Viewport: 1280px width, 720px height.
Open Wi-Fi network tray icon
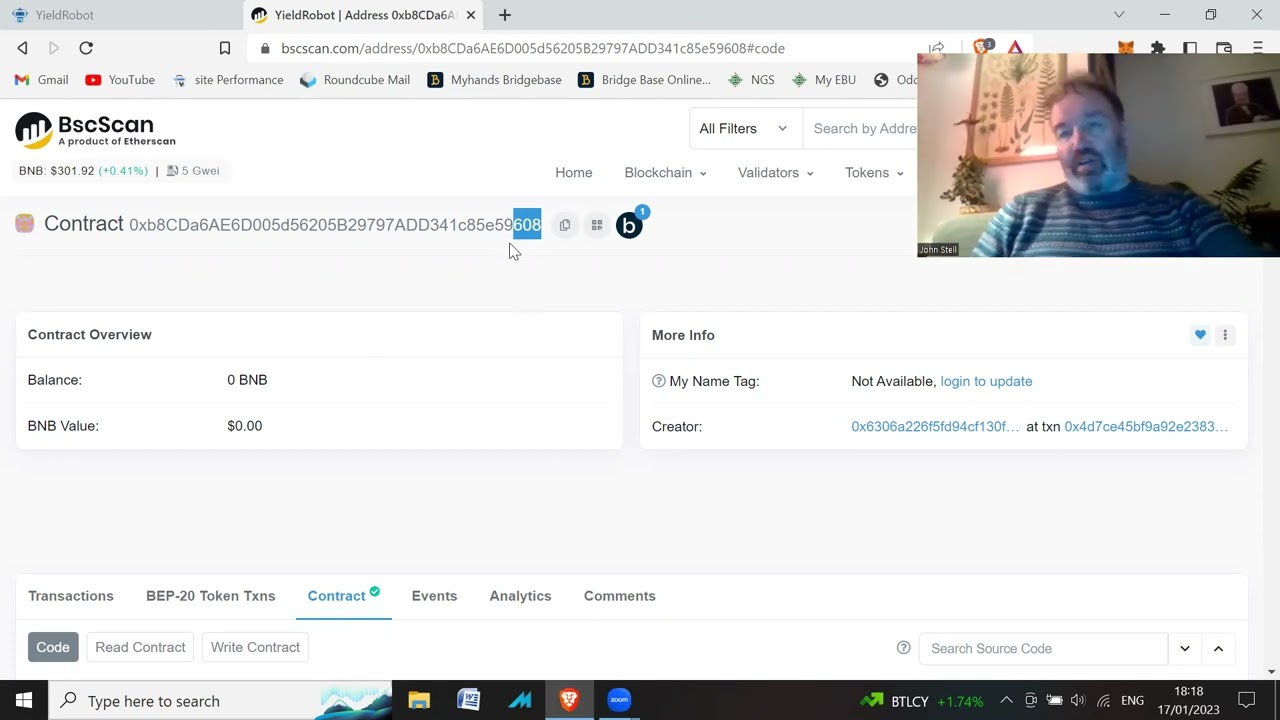[x=1103, y=701]
